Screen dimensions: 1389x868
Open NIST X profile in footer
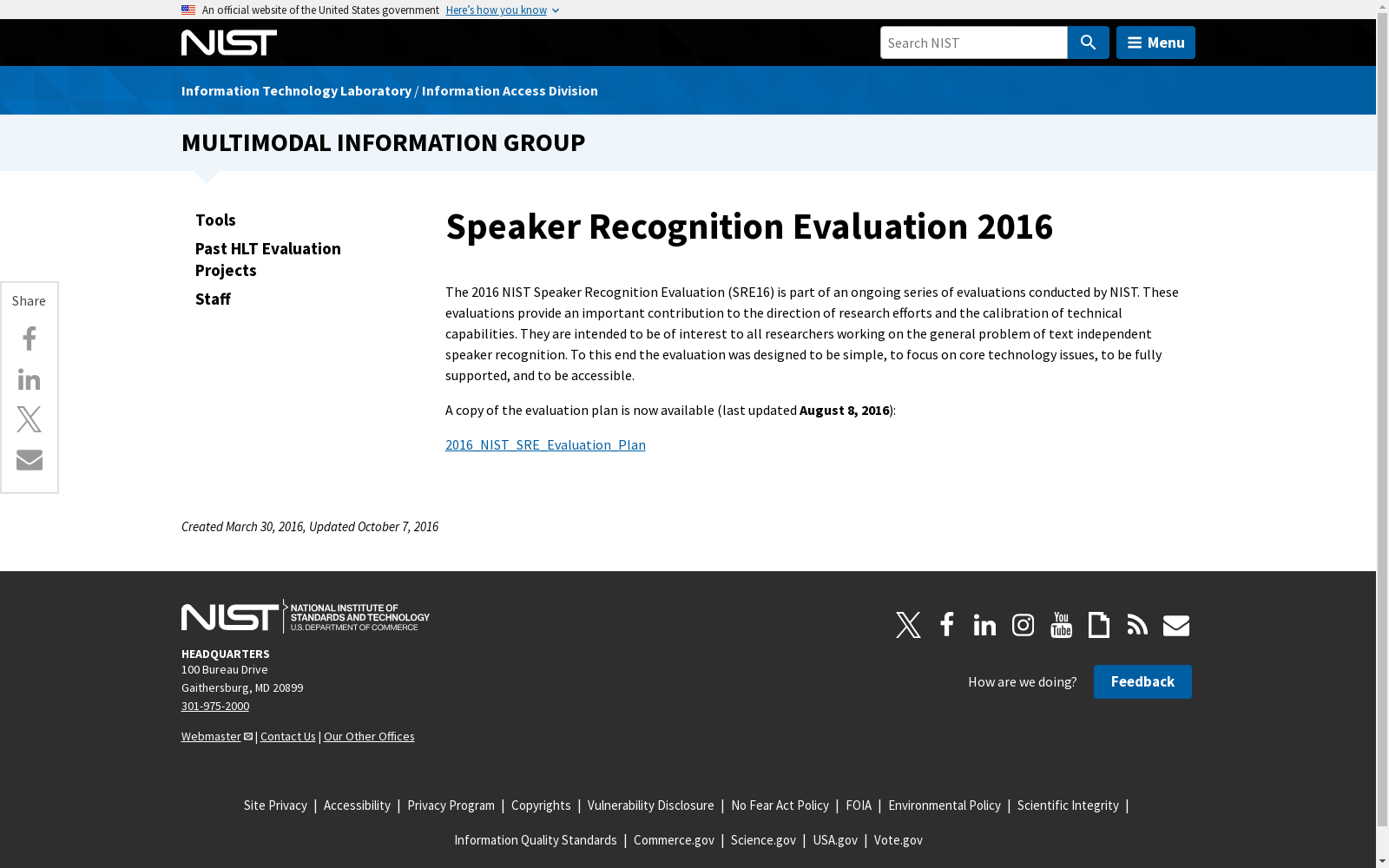908,625
